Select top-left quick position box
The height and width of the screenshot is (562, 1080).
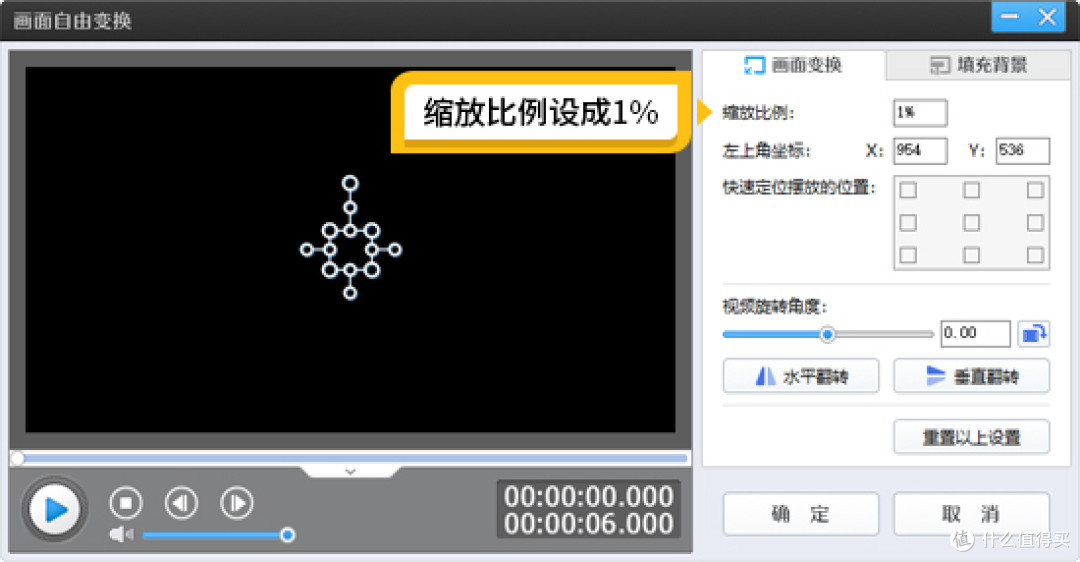click(x=908, y=190)
